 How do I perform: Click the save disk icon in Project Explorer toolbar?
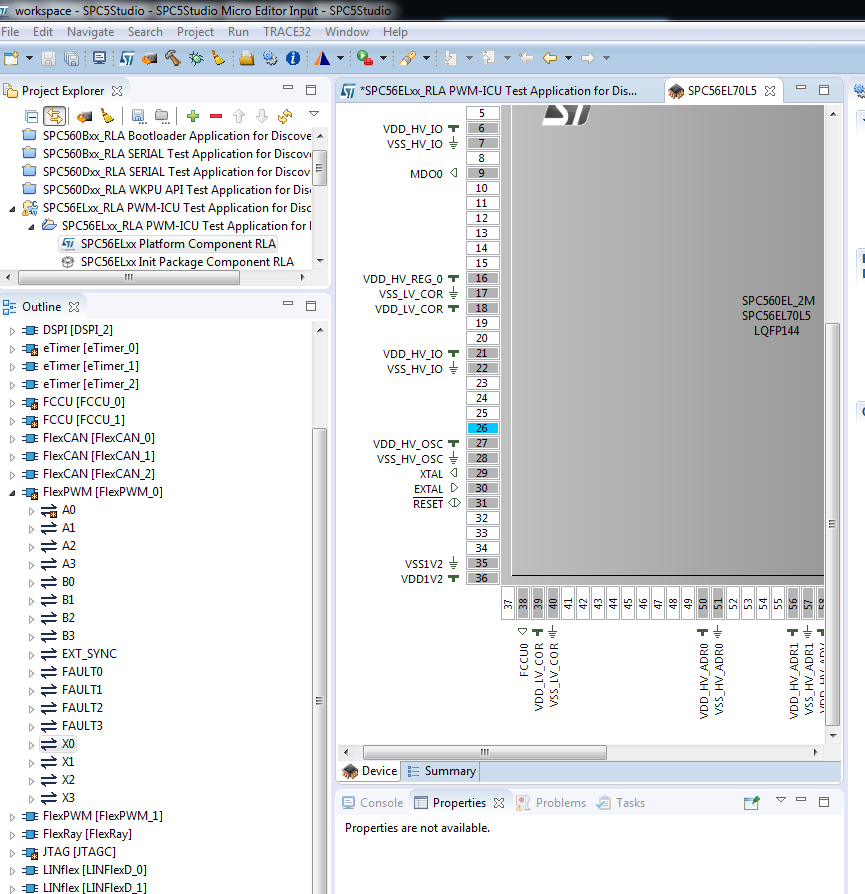[x=138, y=116]
